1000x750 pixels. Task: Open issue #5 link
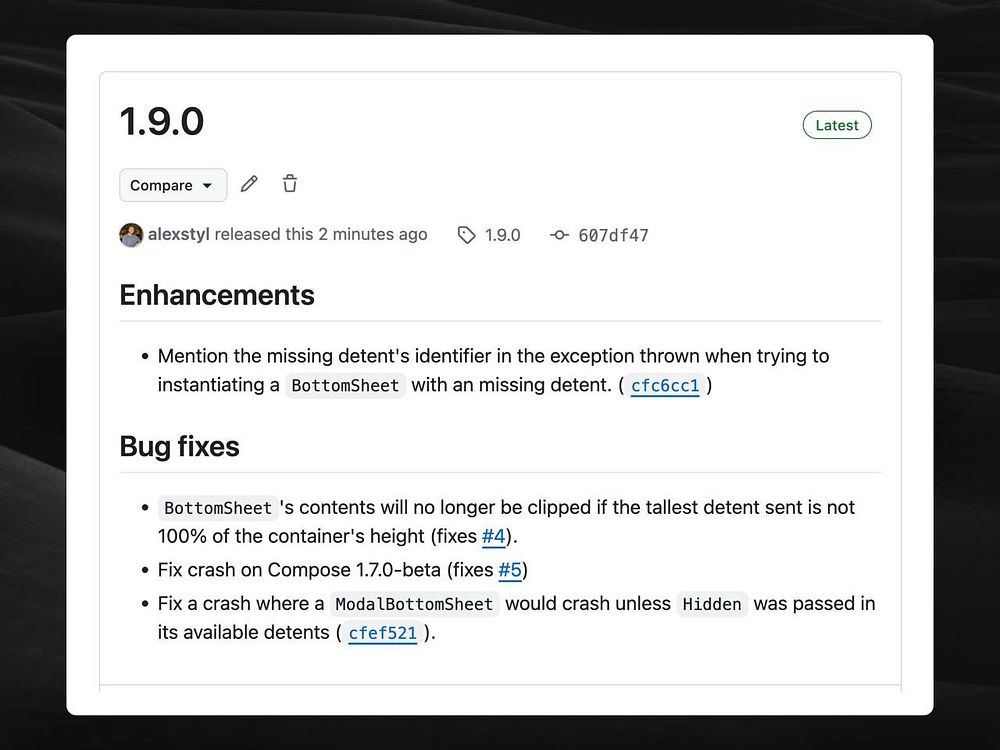(x=510, y=571)
